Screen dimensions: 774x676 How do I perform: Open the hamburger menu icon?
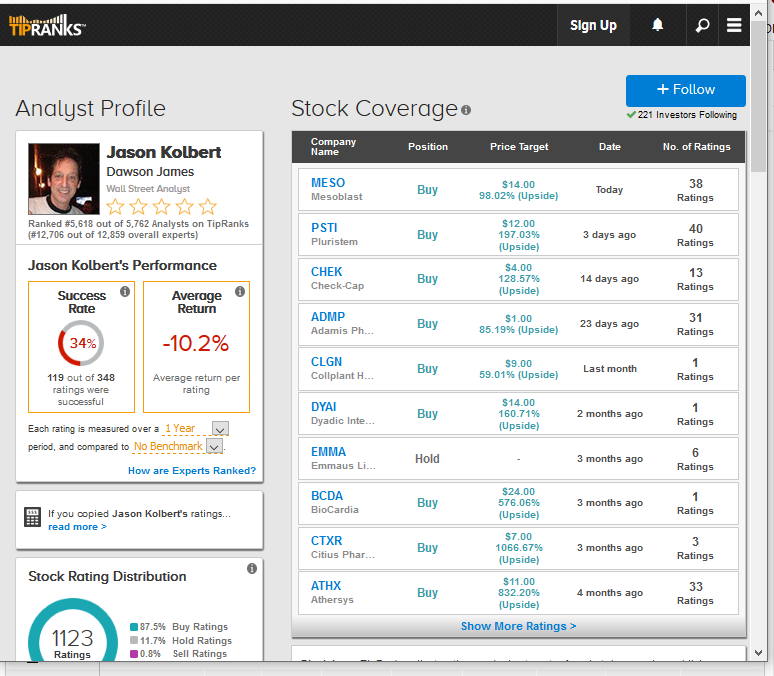point(734,25)
